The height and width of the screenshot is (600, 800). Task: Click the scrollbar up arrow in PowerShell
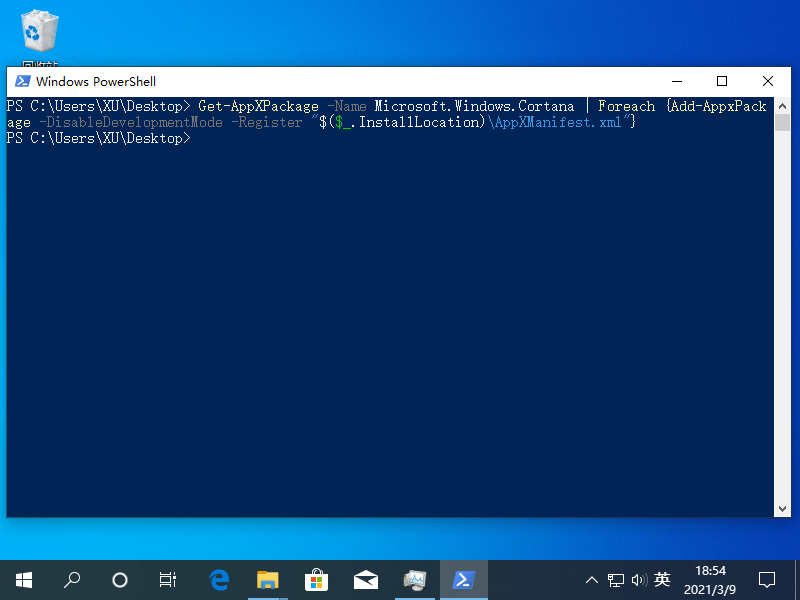tap(784, 106)
